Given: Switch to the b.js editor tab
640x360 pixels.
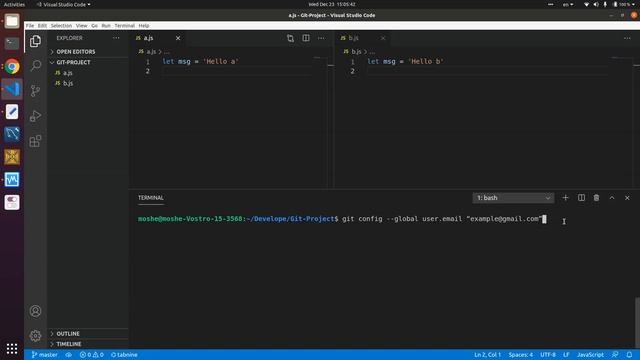Looking at the screenshot, I should (x=362, y=38).
